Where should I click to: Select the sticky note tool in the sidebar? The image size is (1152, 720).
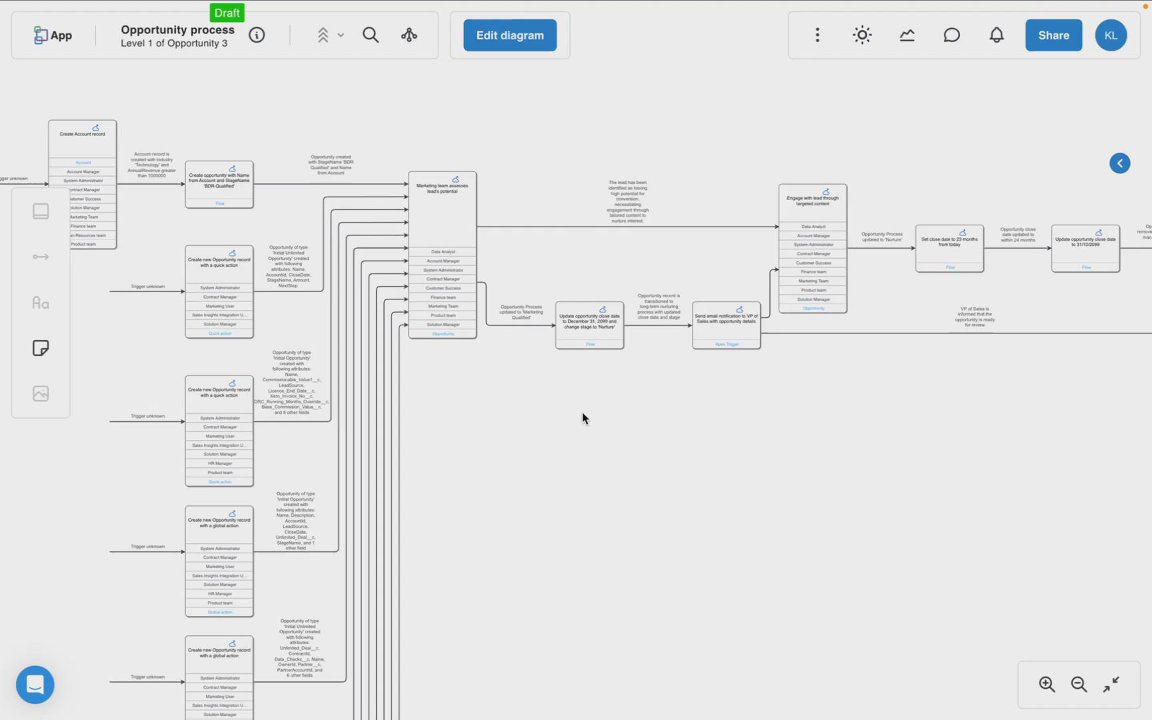click(40, 348)
